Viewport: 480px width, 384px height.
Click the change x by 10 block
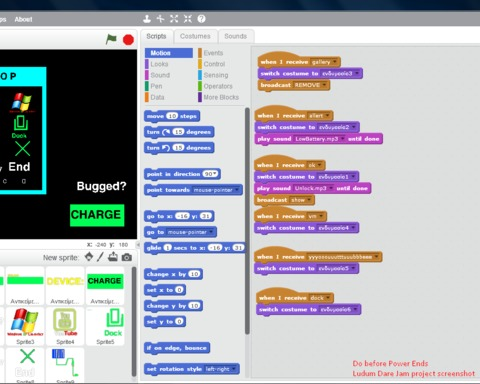(173, 274)
